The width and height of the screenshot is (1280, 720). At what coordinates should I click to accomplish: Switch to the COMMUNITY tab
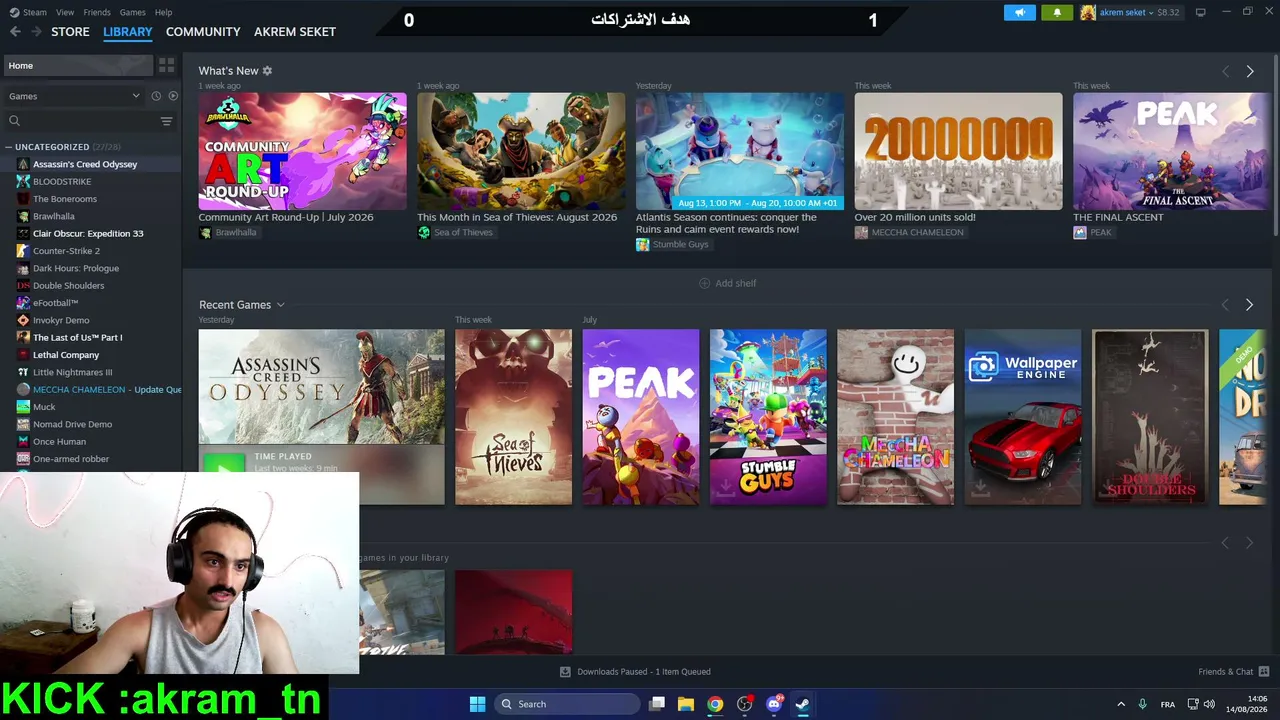(203, 32)
